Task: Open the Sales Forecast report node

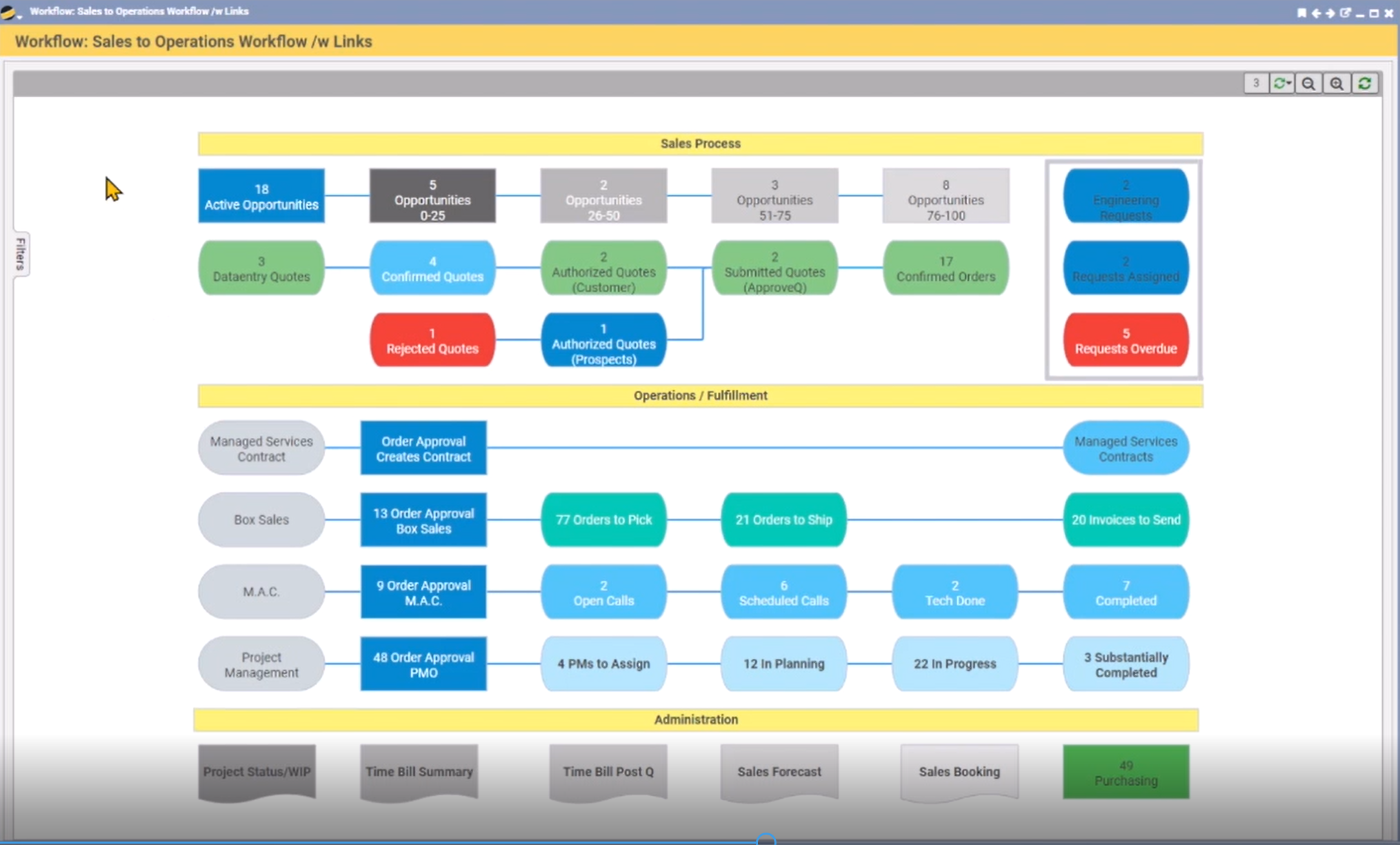Action: click(x=779, y=772)
